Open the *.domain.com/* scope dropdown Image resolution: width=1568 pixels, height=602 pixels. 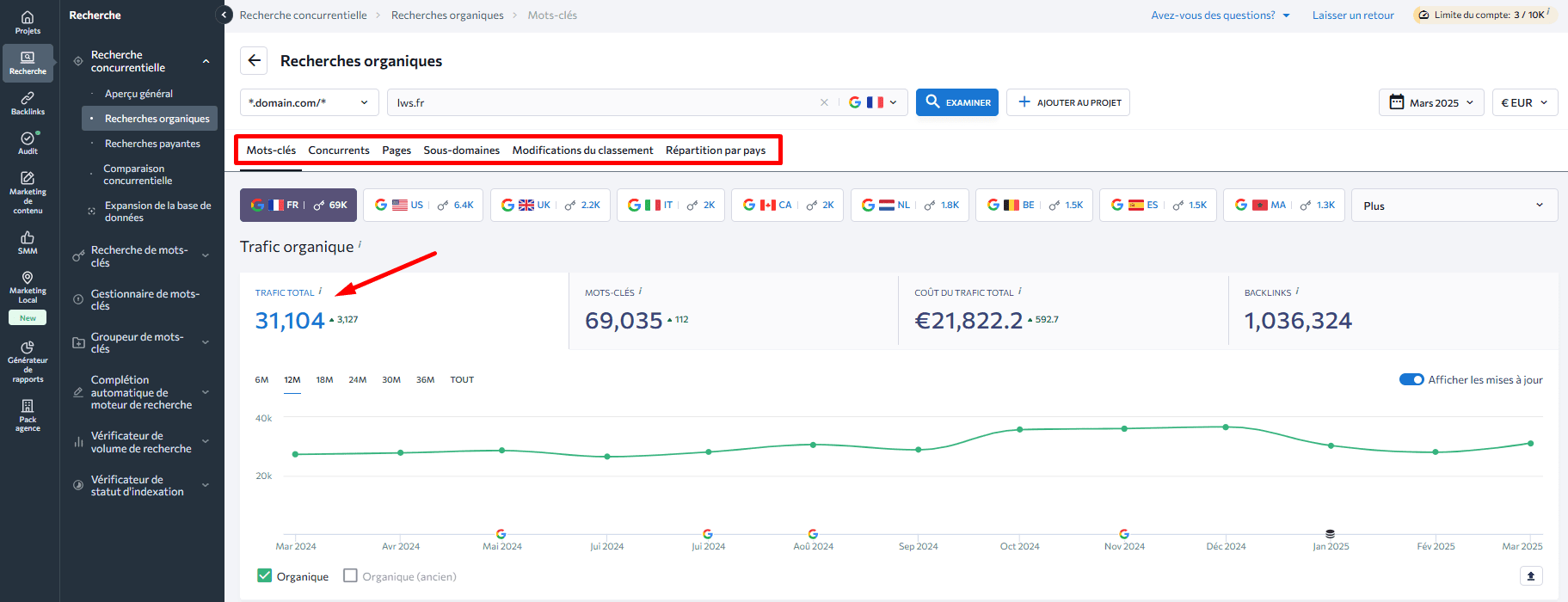click(x=309, y=102)
